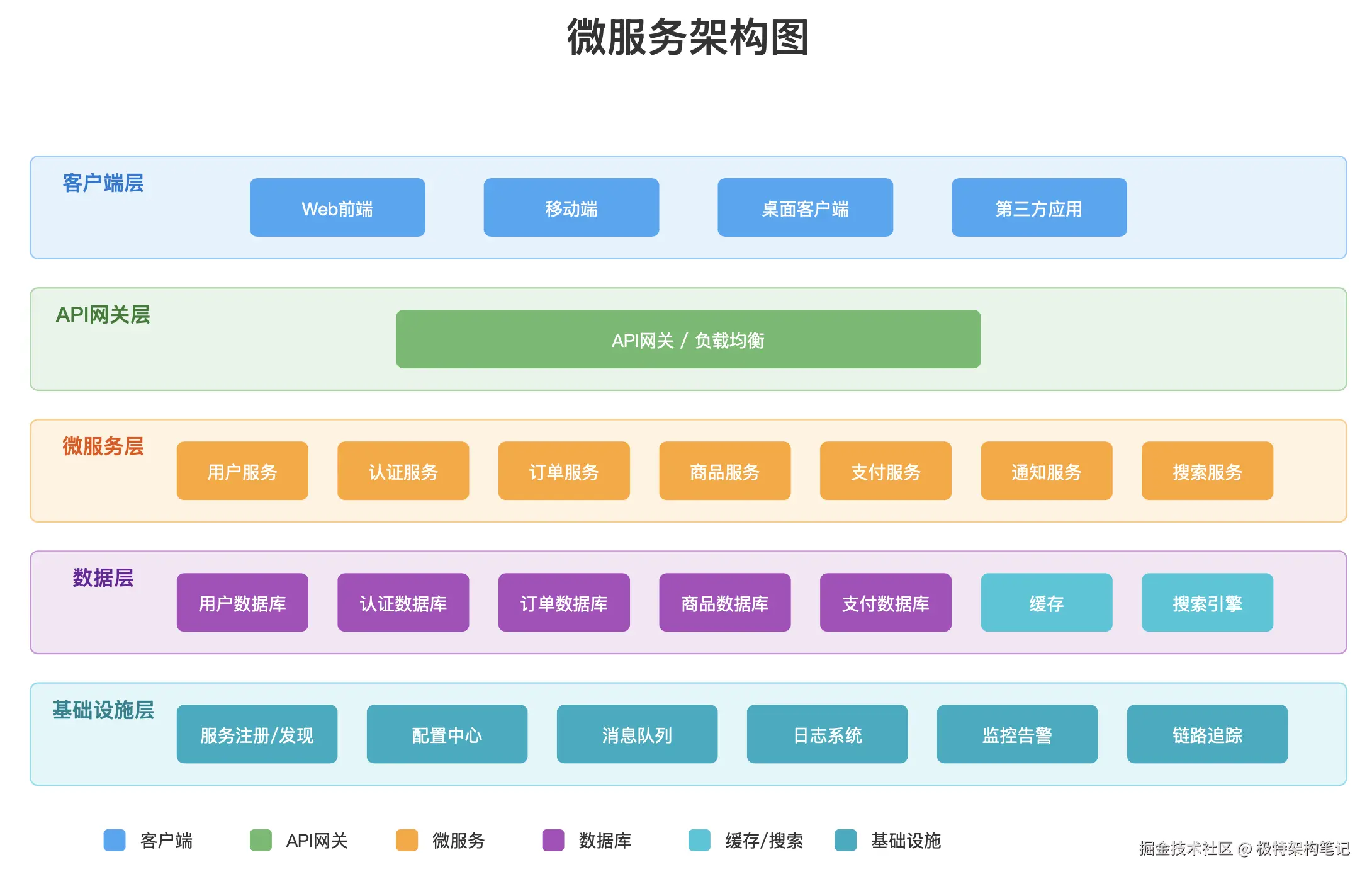Click the 移动端 node
Viewport: 1372px width, 879px height.
[x=571, y=208]
